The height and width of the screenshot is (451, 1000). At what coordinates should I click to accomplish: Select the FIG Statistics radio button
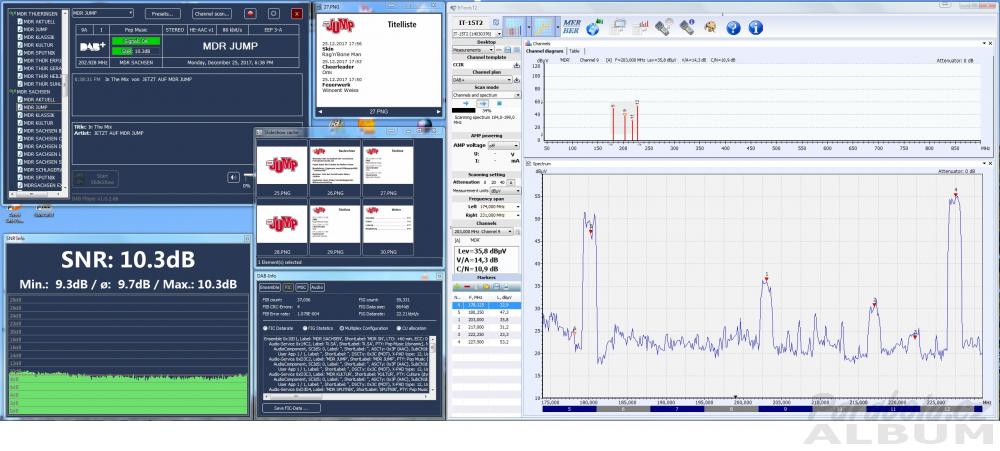[305, 328]
